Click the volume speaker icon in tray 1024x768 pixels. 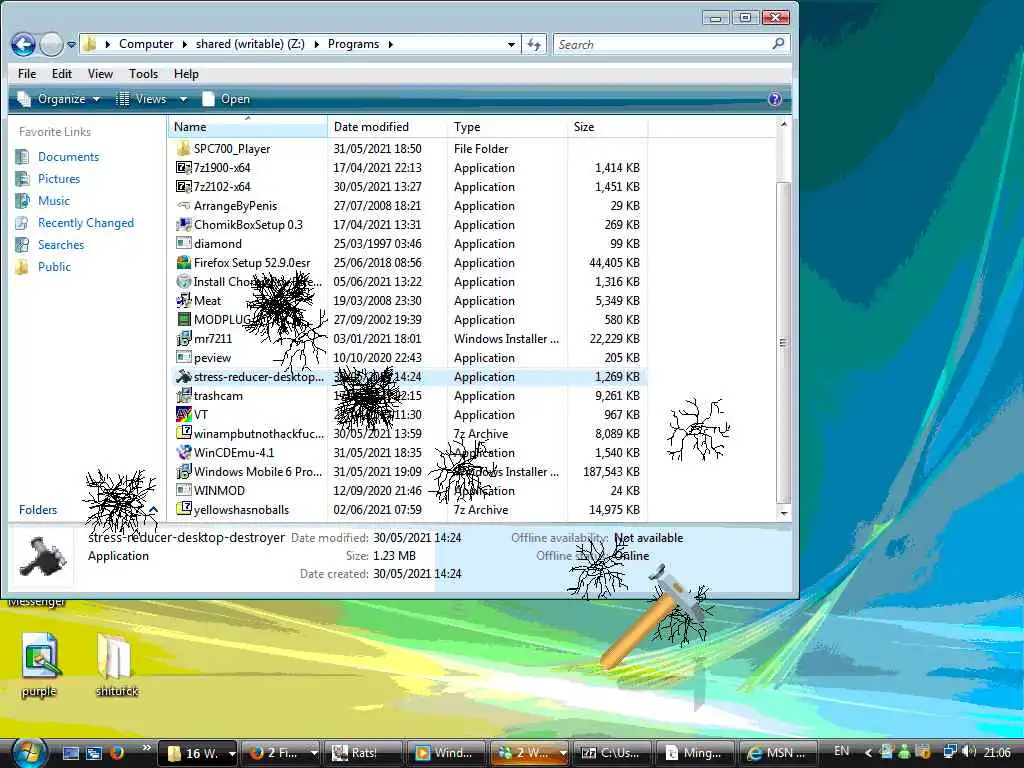coord(968,752)
